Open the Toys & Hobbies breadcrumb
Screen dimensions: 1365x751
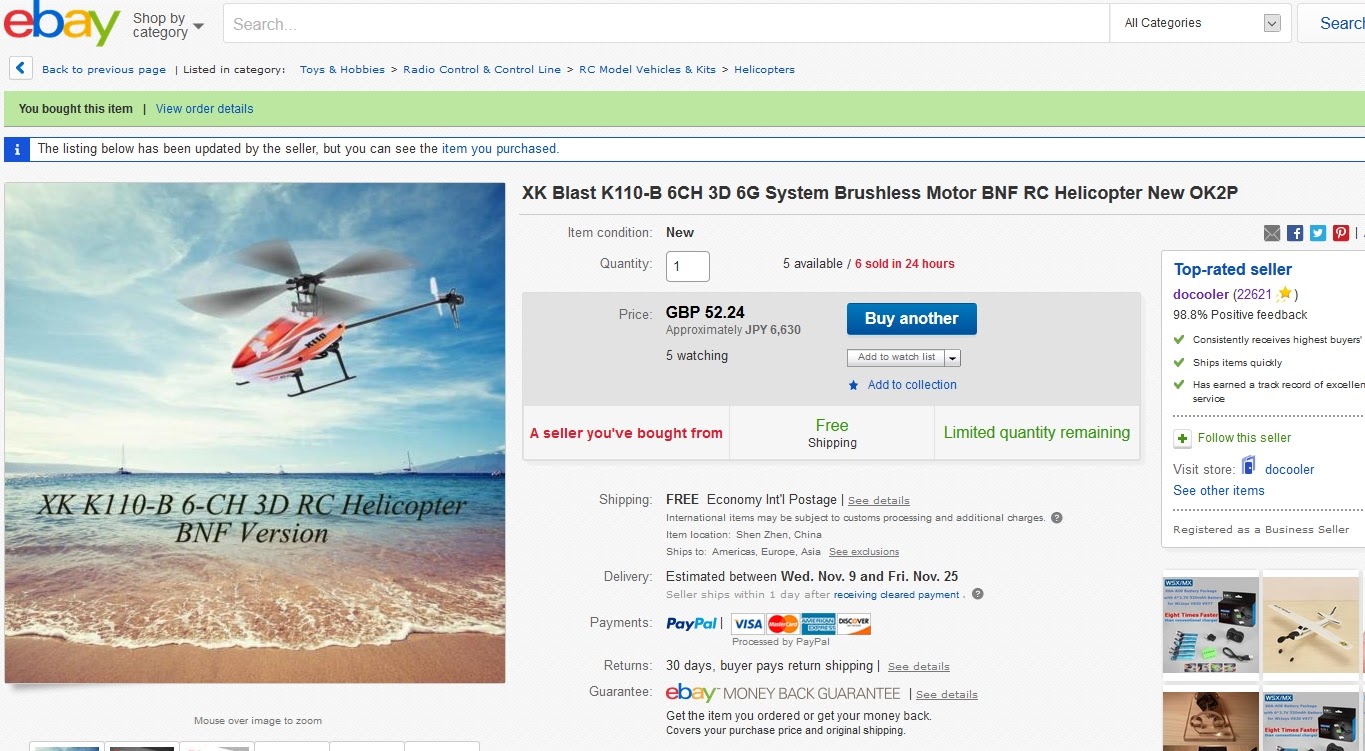click(342, 70)
